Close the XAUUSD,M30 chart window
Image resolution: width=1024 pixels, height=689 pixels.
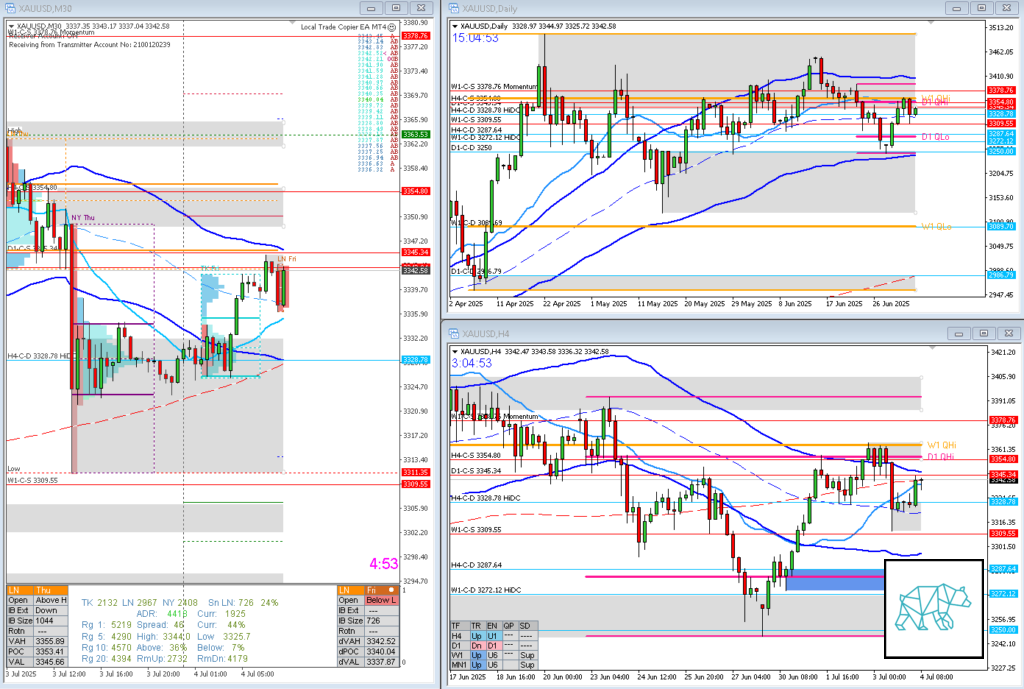tap(422, 8)
